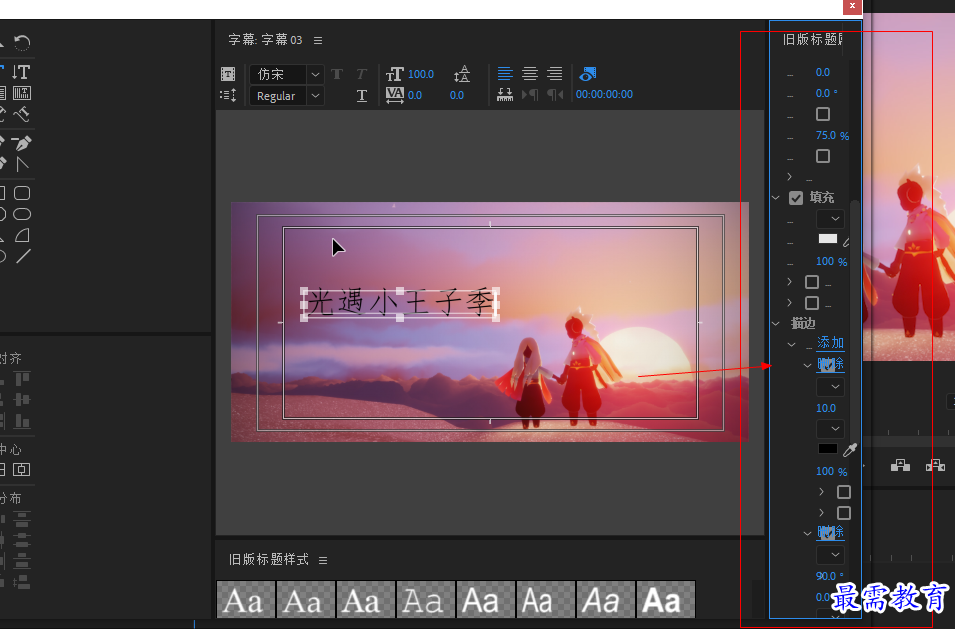The height and width of the screenshot is (629, 955).
Task: Click the kerning VA icon
Action: pyautogui.click(x=395, y=95)
